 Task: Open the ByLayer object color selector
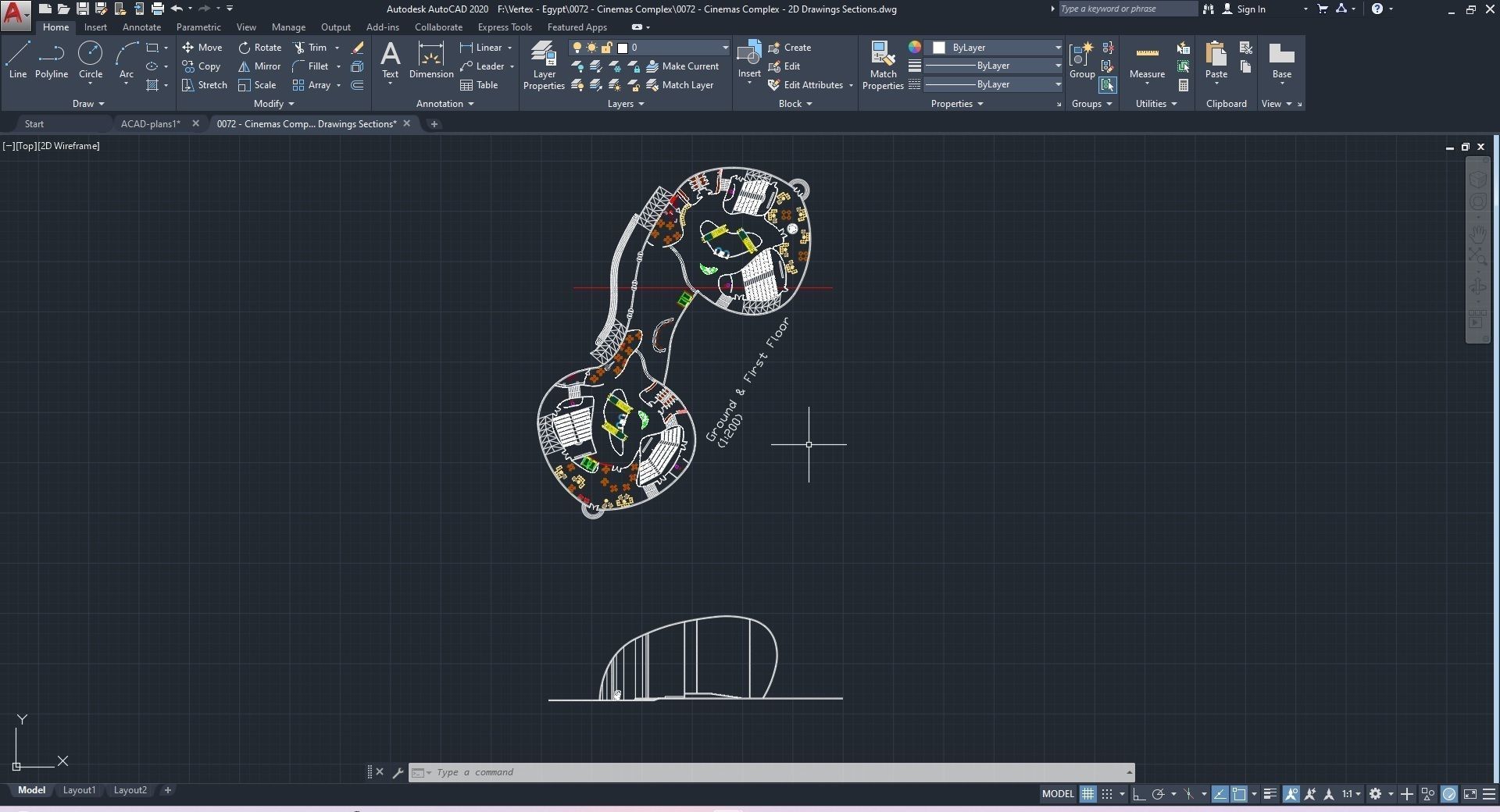click(997, 48)
